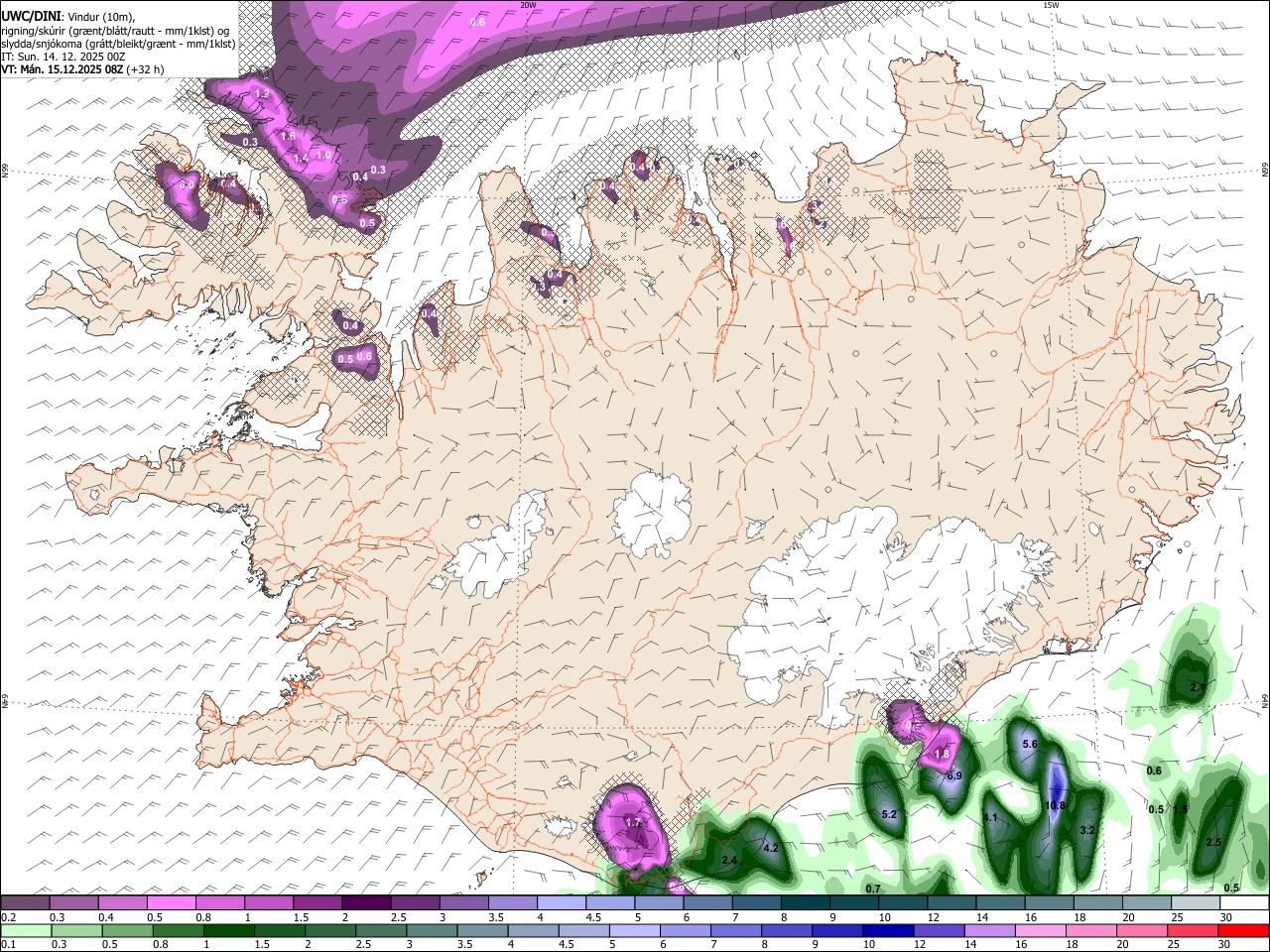Click the 4.2 rain value on the map

click(771, 848)
